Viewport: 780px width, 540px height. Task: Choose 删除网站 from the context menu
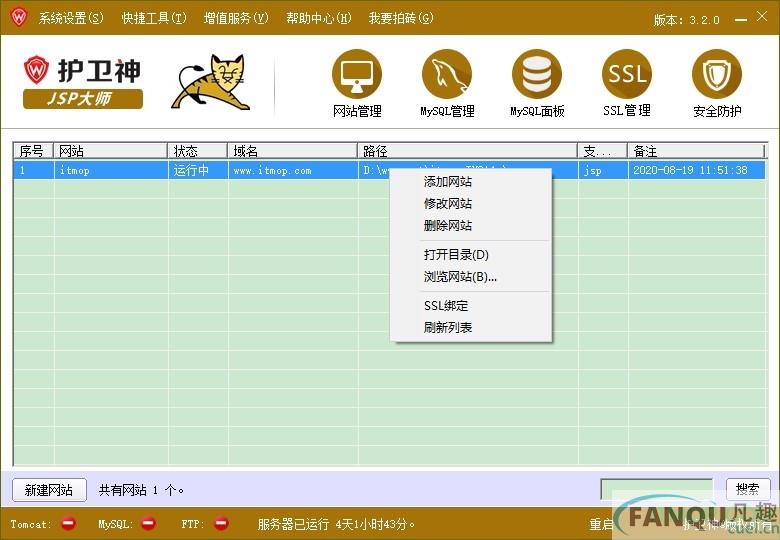coord(448,226)
